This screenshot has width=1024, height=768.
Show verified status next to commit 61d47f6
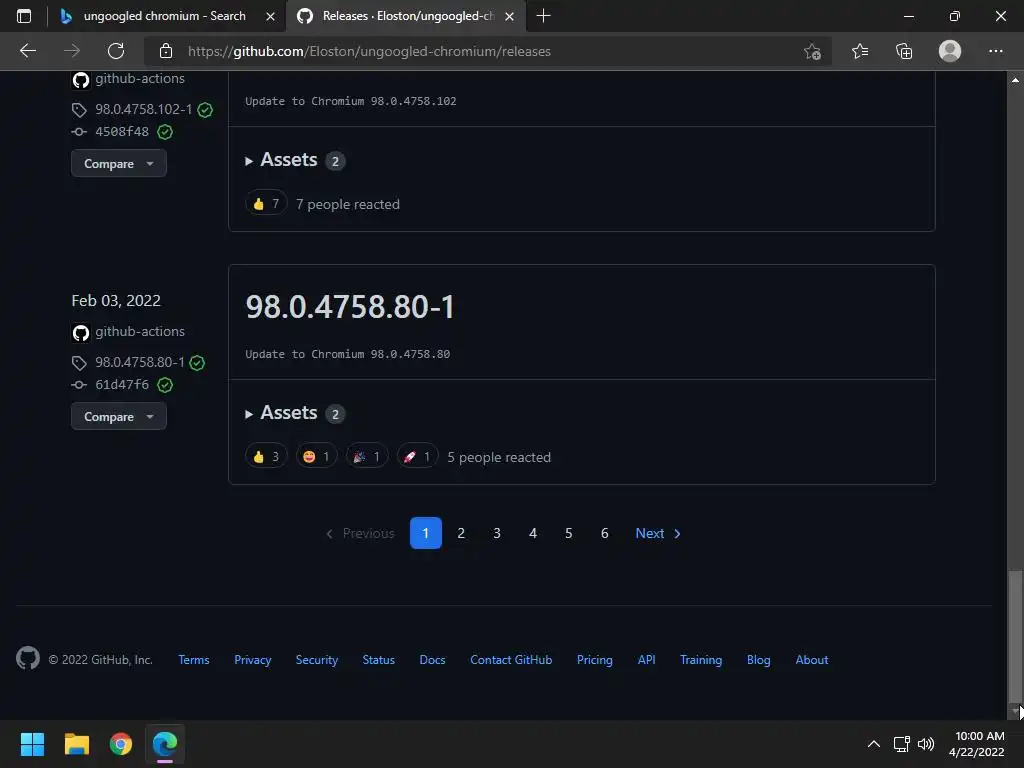point(165,385)
